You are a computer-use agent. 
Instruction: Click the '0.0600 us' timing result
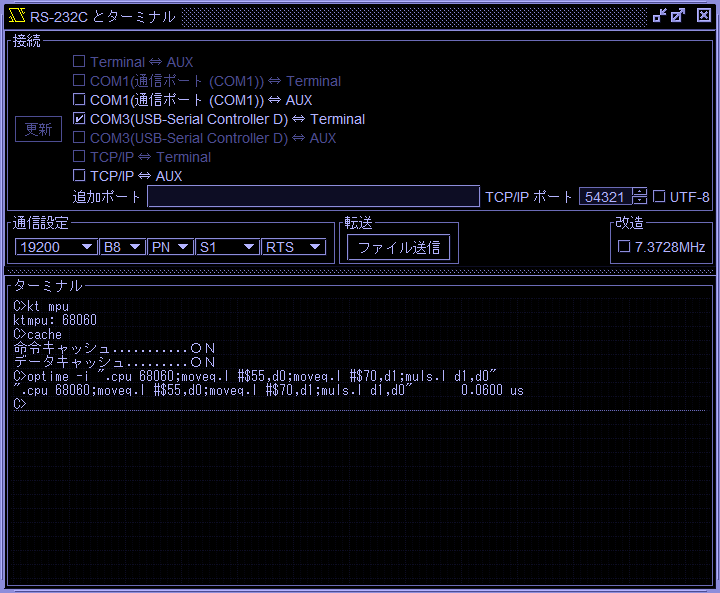pyautogui.click(x=492, y=390)
